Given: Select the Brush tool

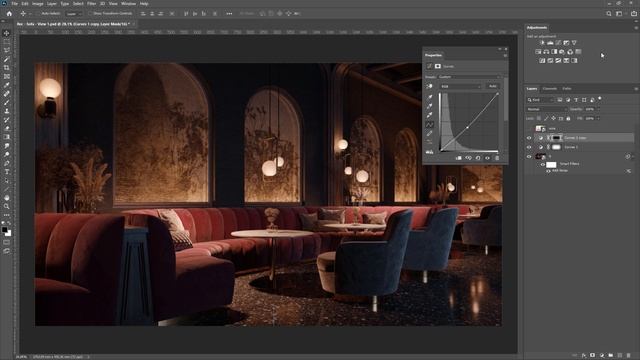Looking at the screenshot, I should [7, 102].
